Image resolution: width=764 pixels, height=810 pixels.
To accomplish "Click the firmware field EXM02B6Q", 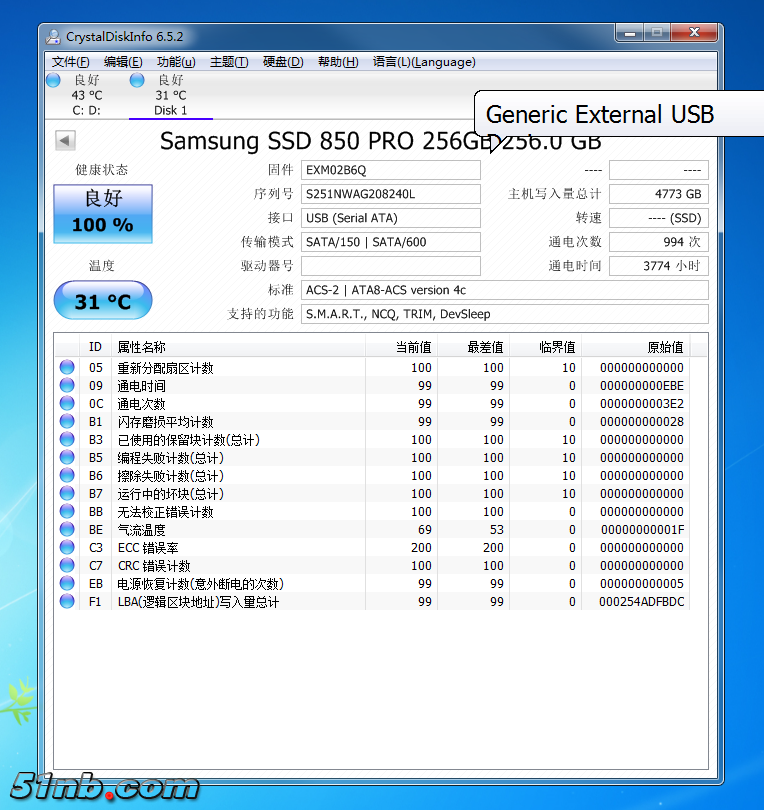I will pos(390,170).
